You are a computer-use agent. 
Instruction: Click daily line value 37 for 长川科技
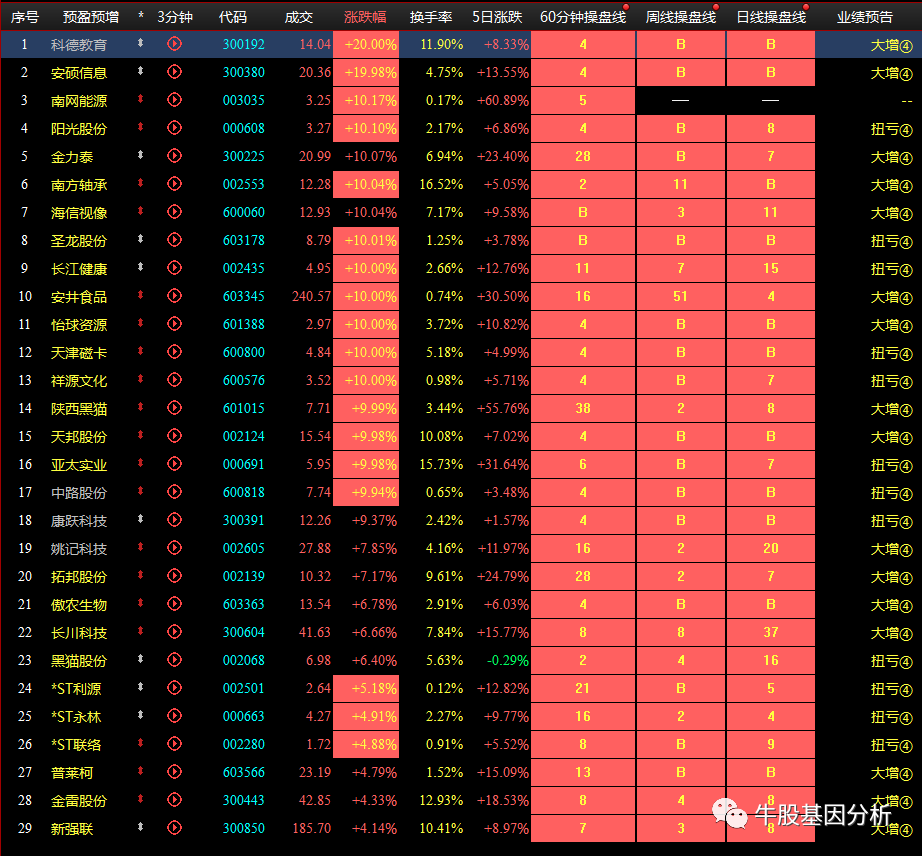point(771,633)
